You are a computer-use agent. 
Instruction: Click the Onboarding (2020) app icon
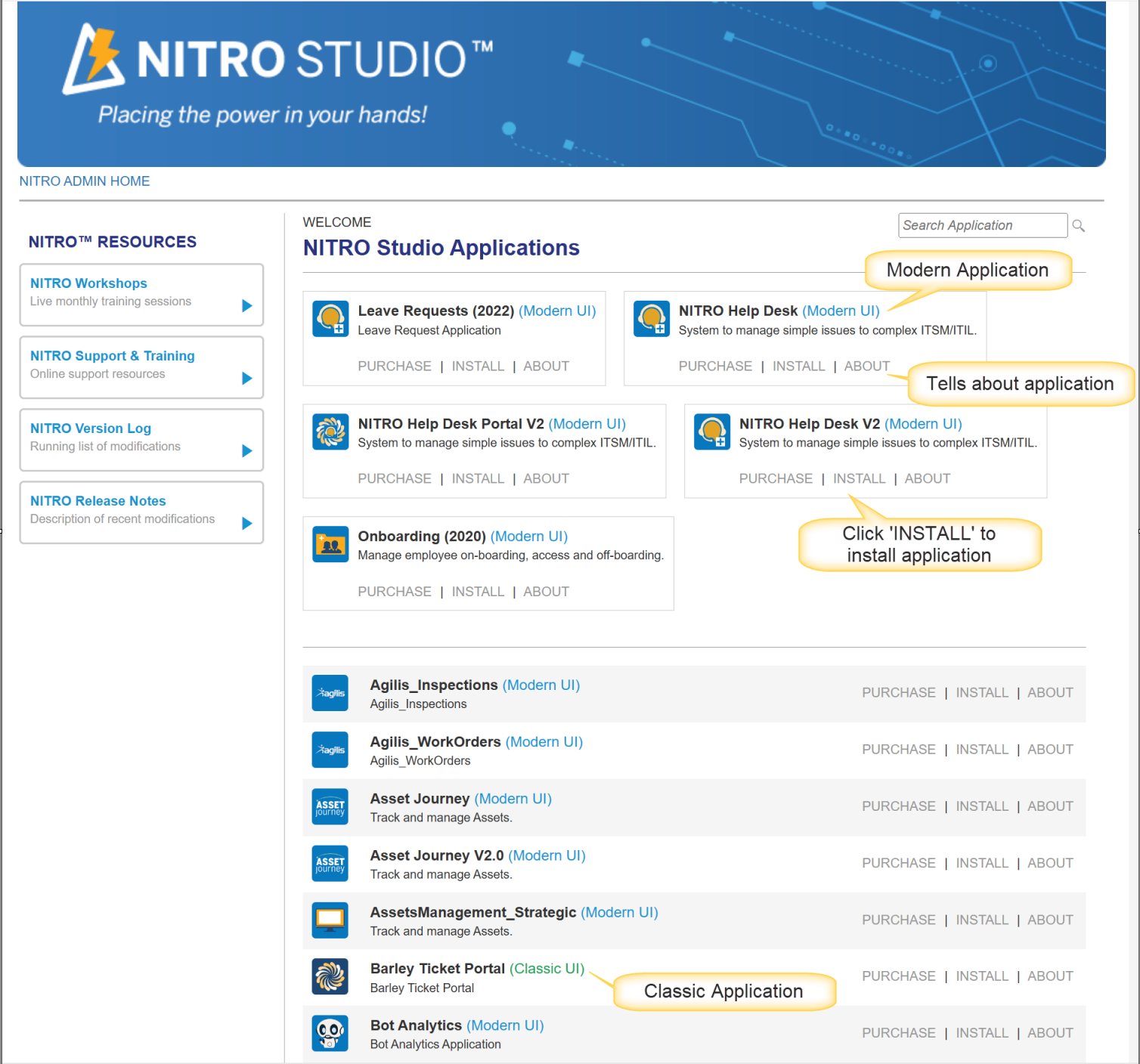point(330,544)
